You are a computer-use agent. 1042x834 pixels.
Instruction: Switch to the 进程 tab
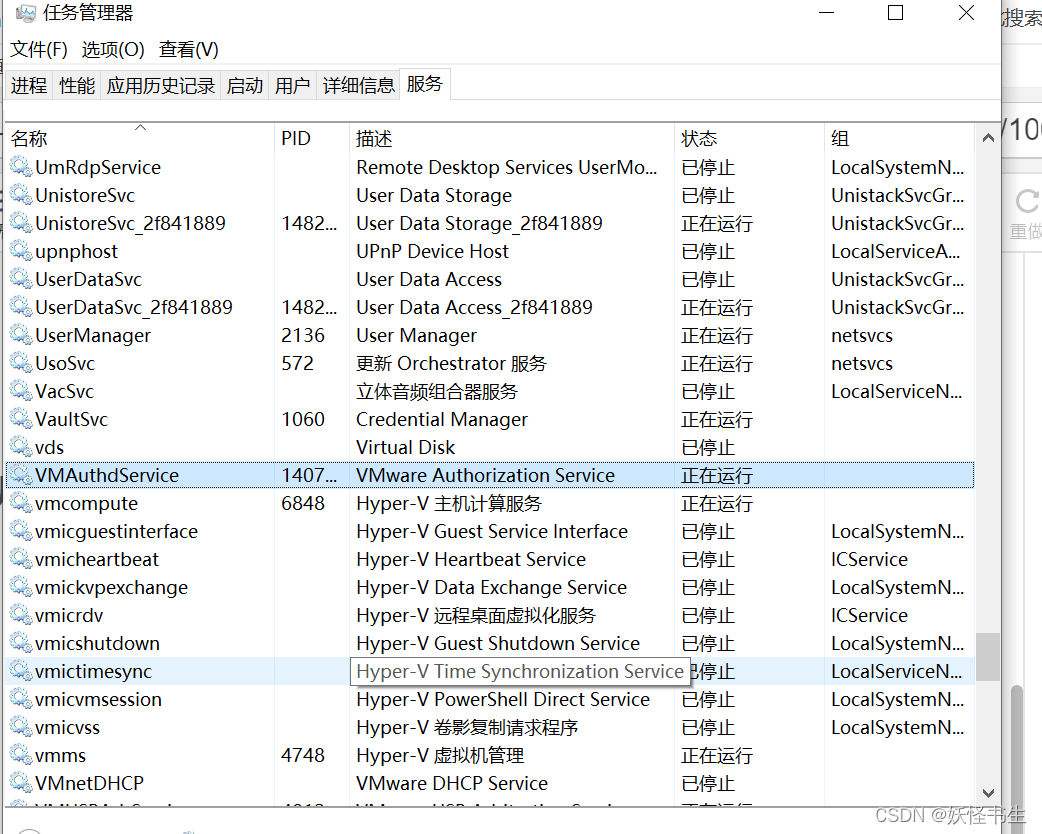coord(29,85)
